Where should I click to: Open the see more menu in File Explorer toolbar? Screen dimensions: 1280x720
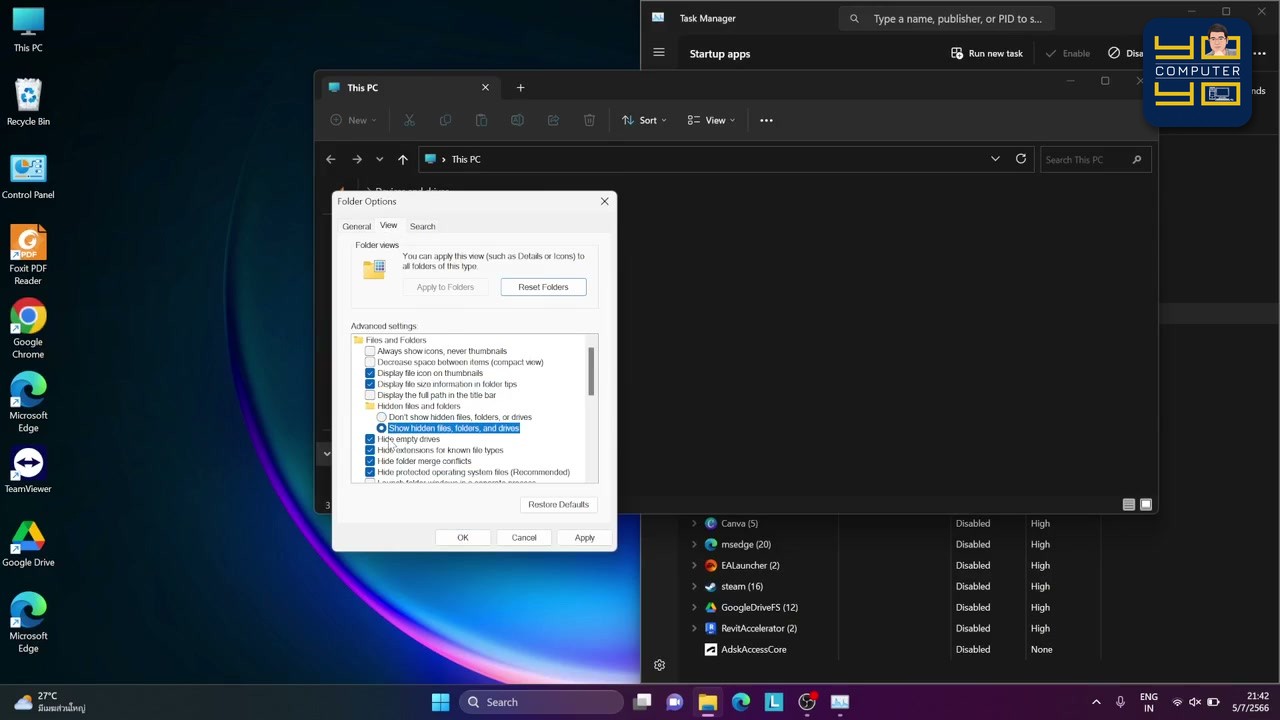pyautogui.click(x=766, y=120)
